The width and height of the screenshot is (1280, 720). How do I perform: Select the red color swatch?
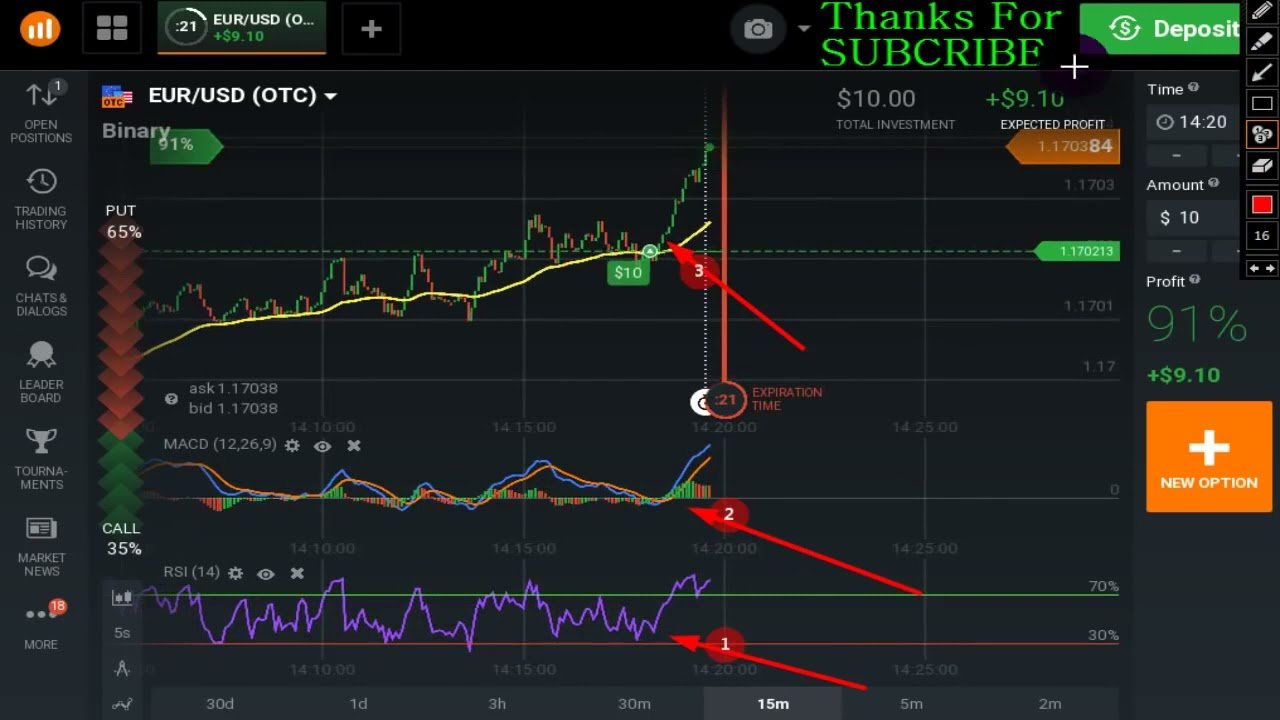tap(1262, 204)
